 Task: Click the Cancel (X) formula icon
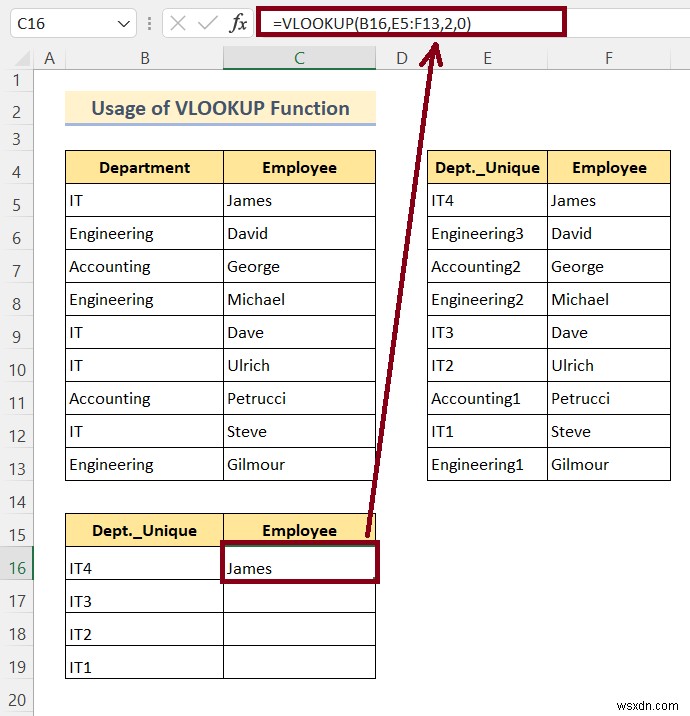[178, 23]
